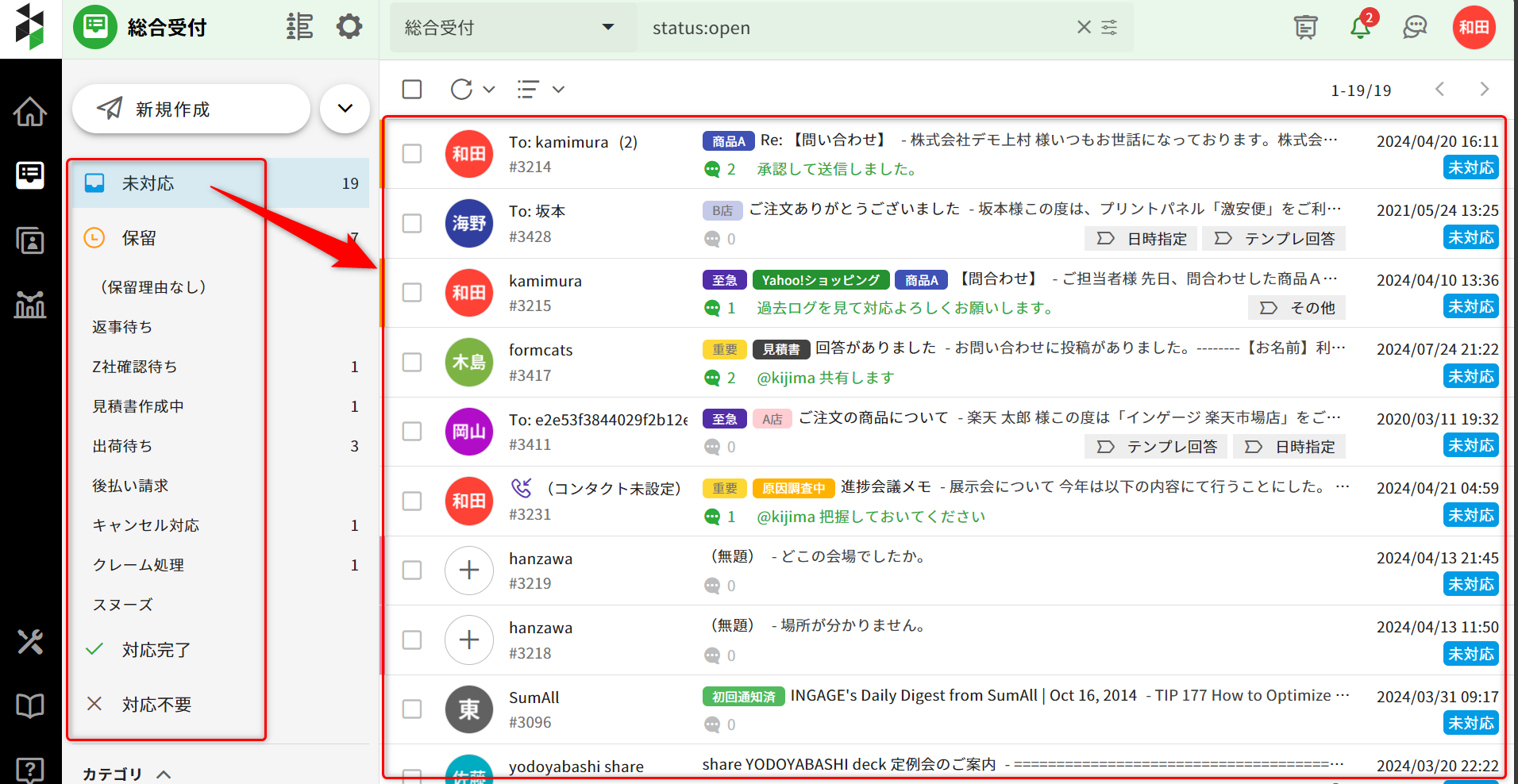Open the reports chart icon in sidebar
Viewport: 1518px width, 784px height.
tap(30, 304)
